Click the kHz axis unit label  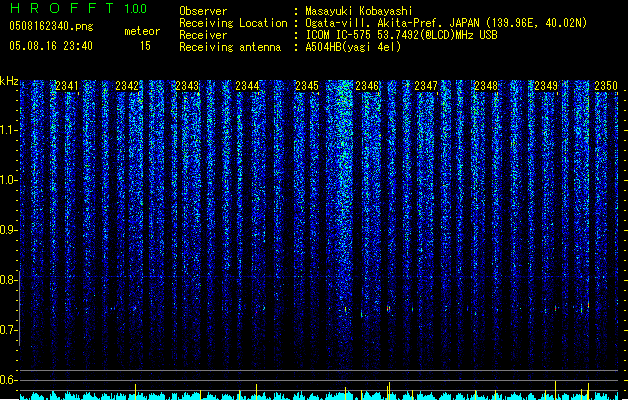(x=9, y=81)
